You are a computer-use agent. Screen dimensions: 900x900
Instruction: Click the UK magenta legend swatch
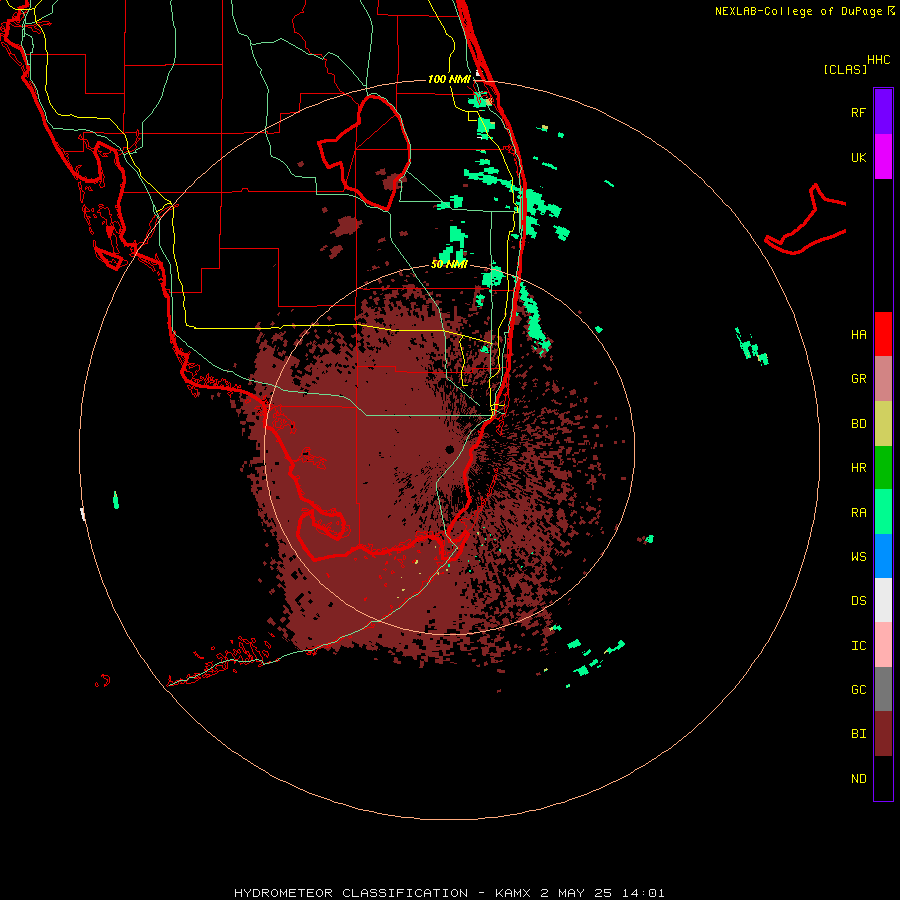[x=883, y=157]
